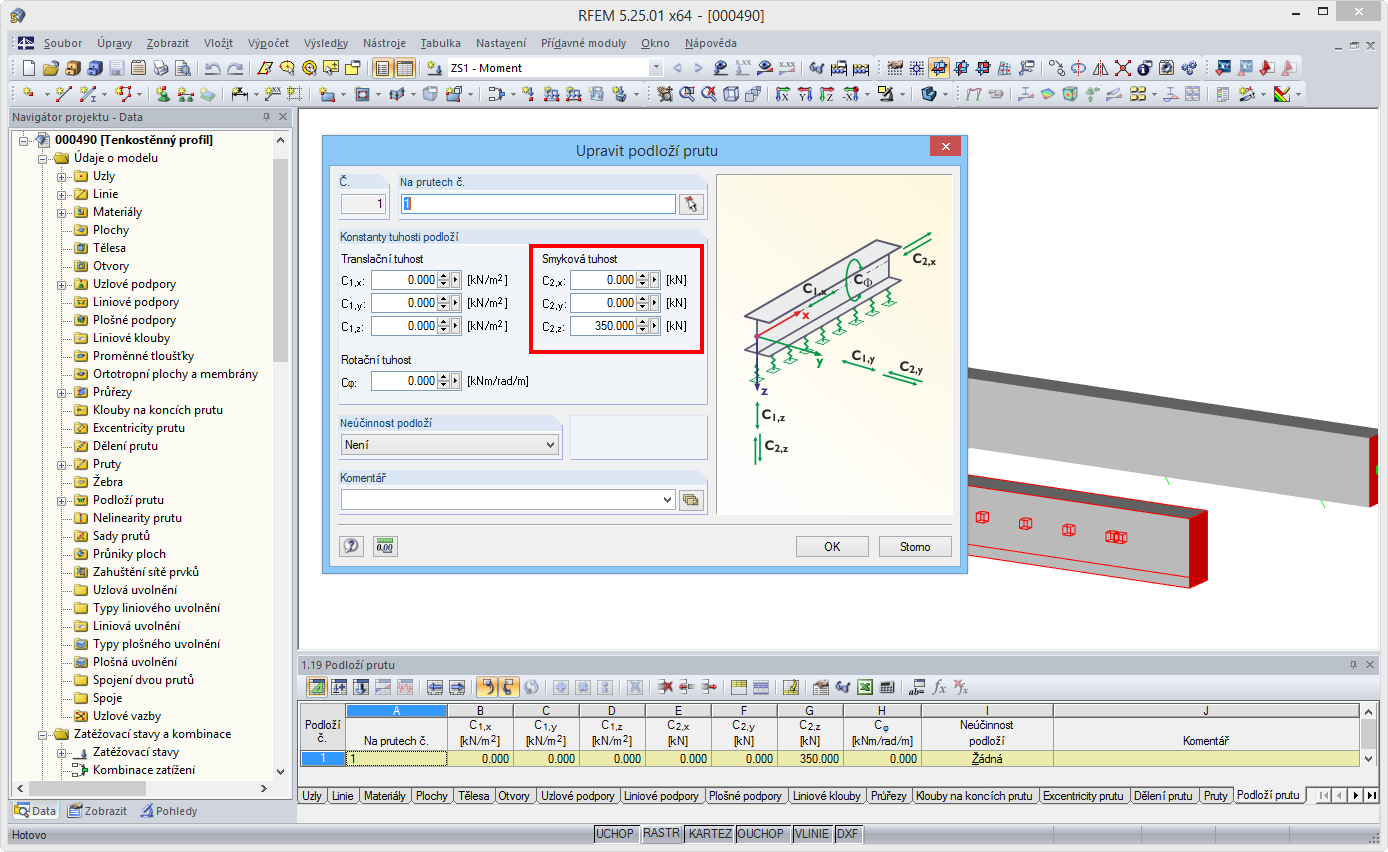The height and width of the screenshot is (852, 1388).
Task: Click the New document icon in the toolbar
Action: tap(28, 68)
